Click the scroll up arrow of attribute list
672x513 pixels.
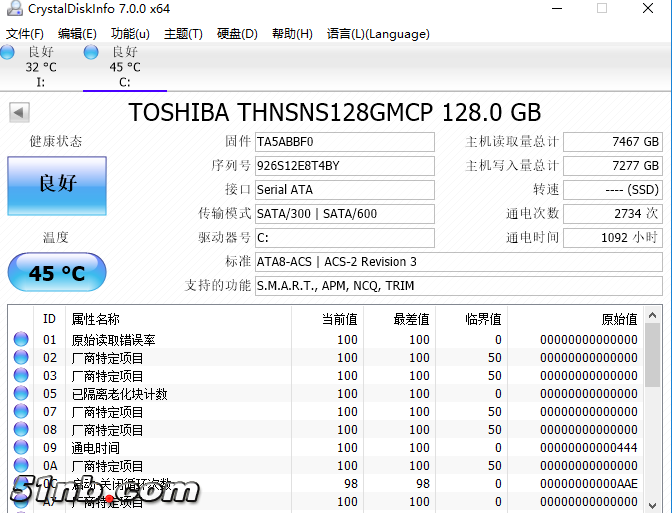point(653,315)
